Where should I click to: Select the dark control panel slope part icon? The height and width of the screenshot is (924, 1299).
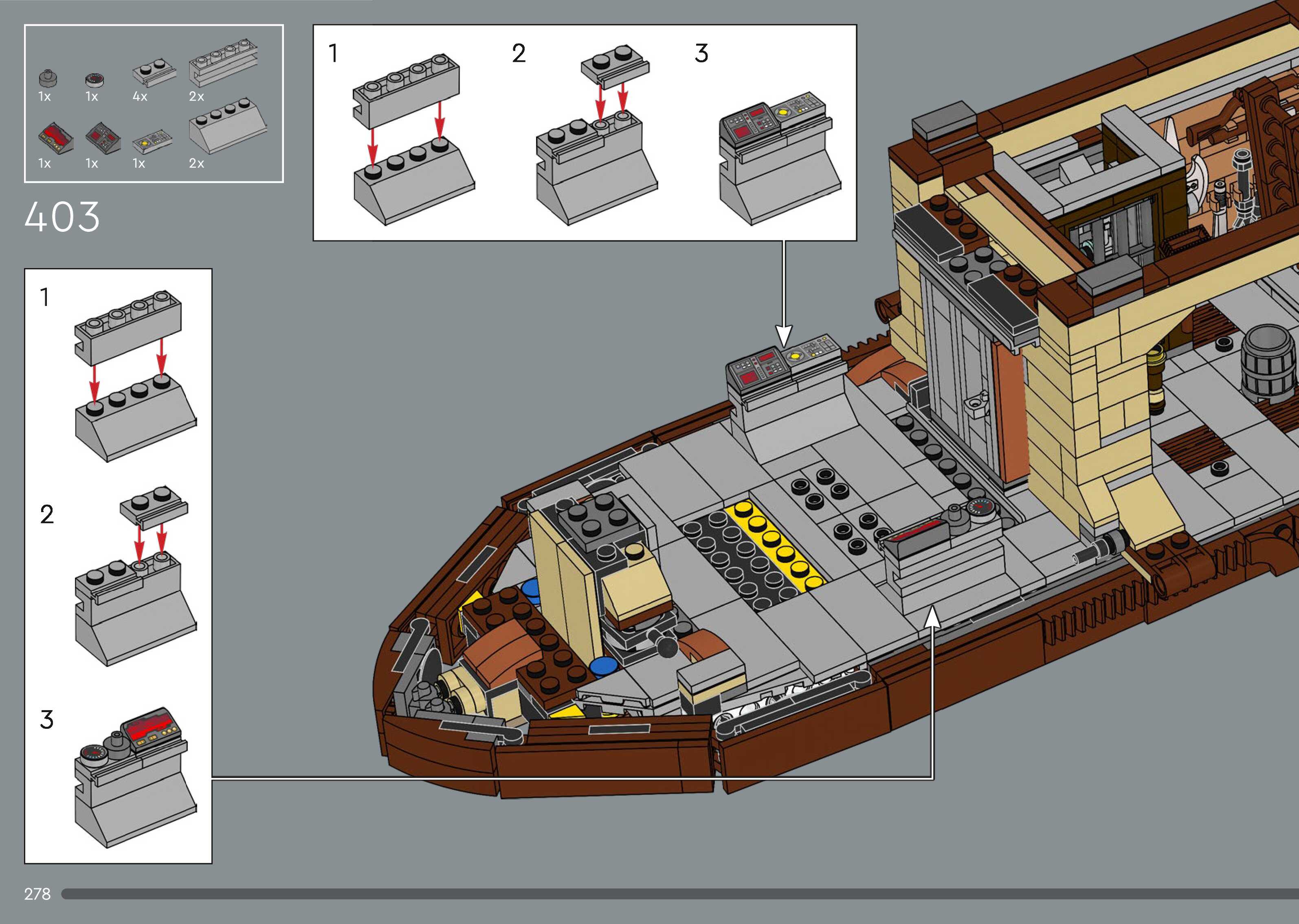(x=103, y=137)
